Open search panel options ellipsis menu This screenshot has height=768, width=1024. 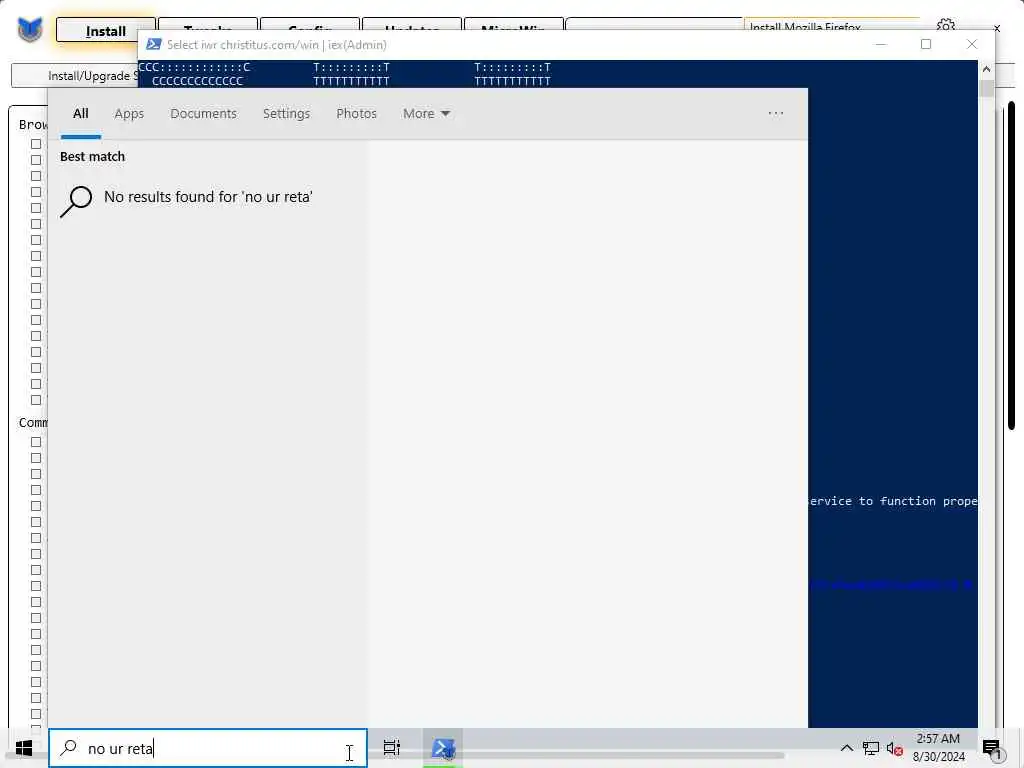pyautogui.click(x=776, y=113)
